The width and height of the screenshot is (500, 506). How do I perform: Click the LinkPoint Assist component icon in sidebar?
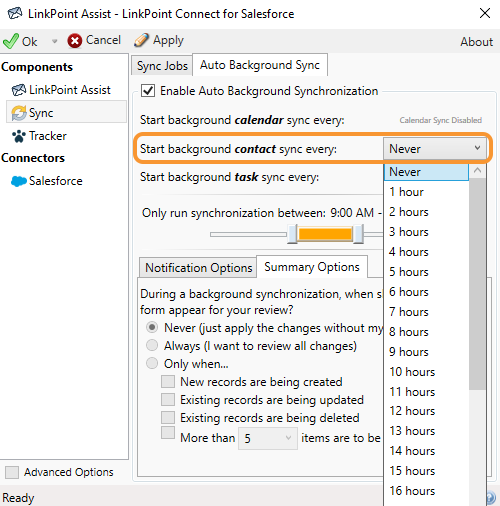pyautogui.click(x=19, y=90)
